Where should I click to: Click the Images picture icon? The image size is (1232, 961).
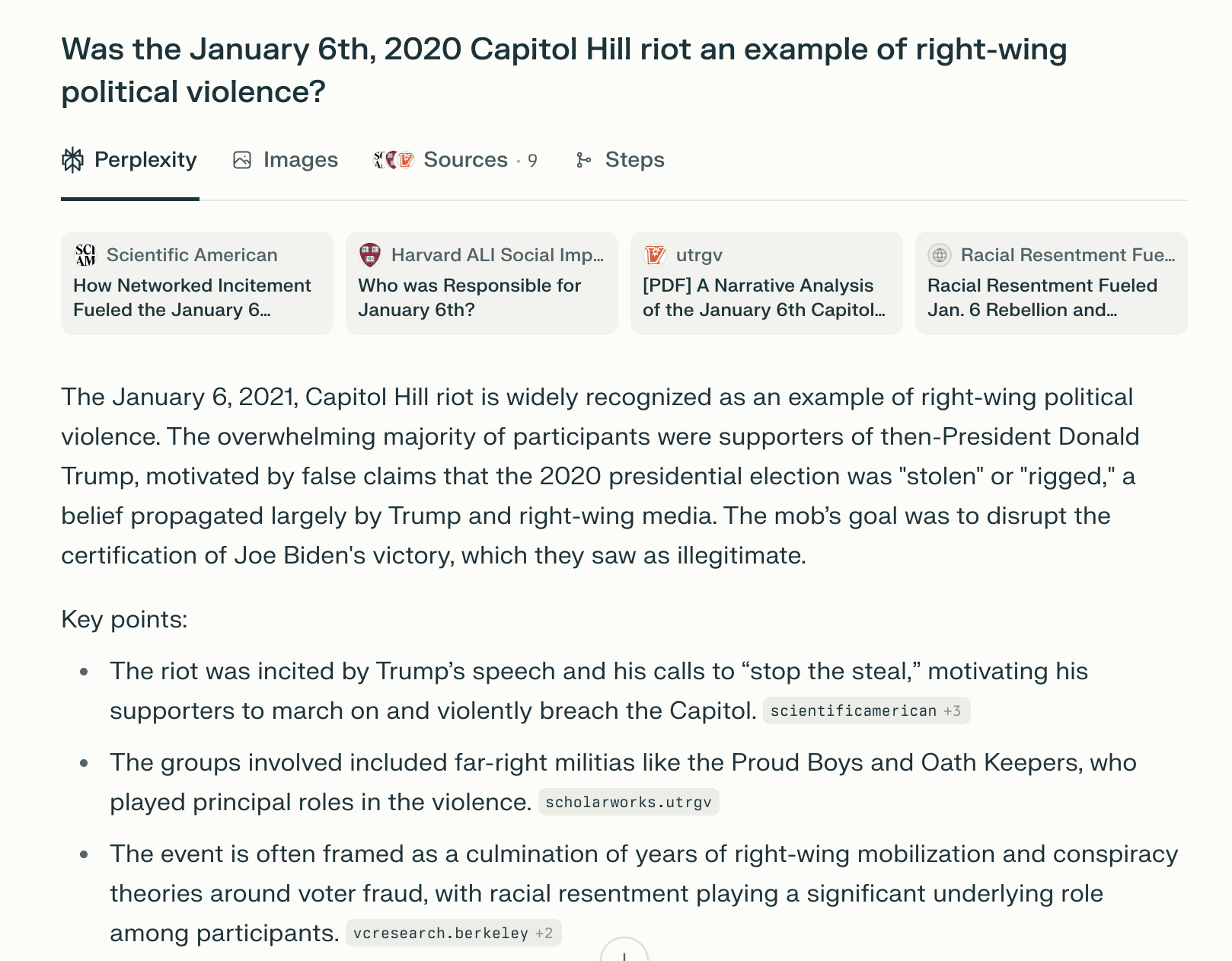[x=242, y=160]
